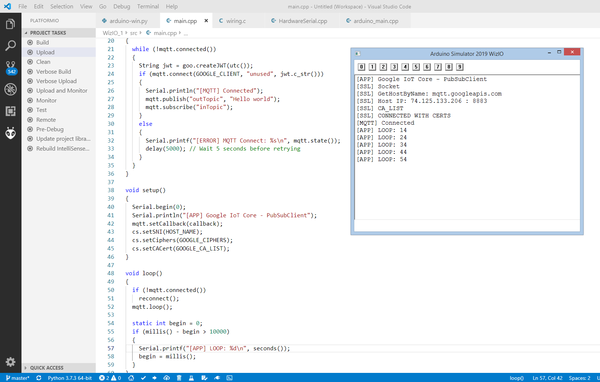Open the master branch selector in status bar
The width and height of the screenshot is (600, 382).
click(x=18, y=378)
